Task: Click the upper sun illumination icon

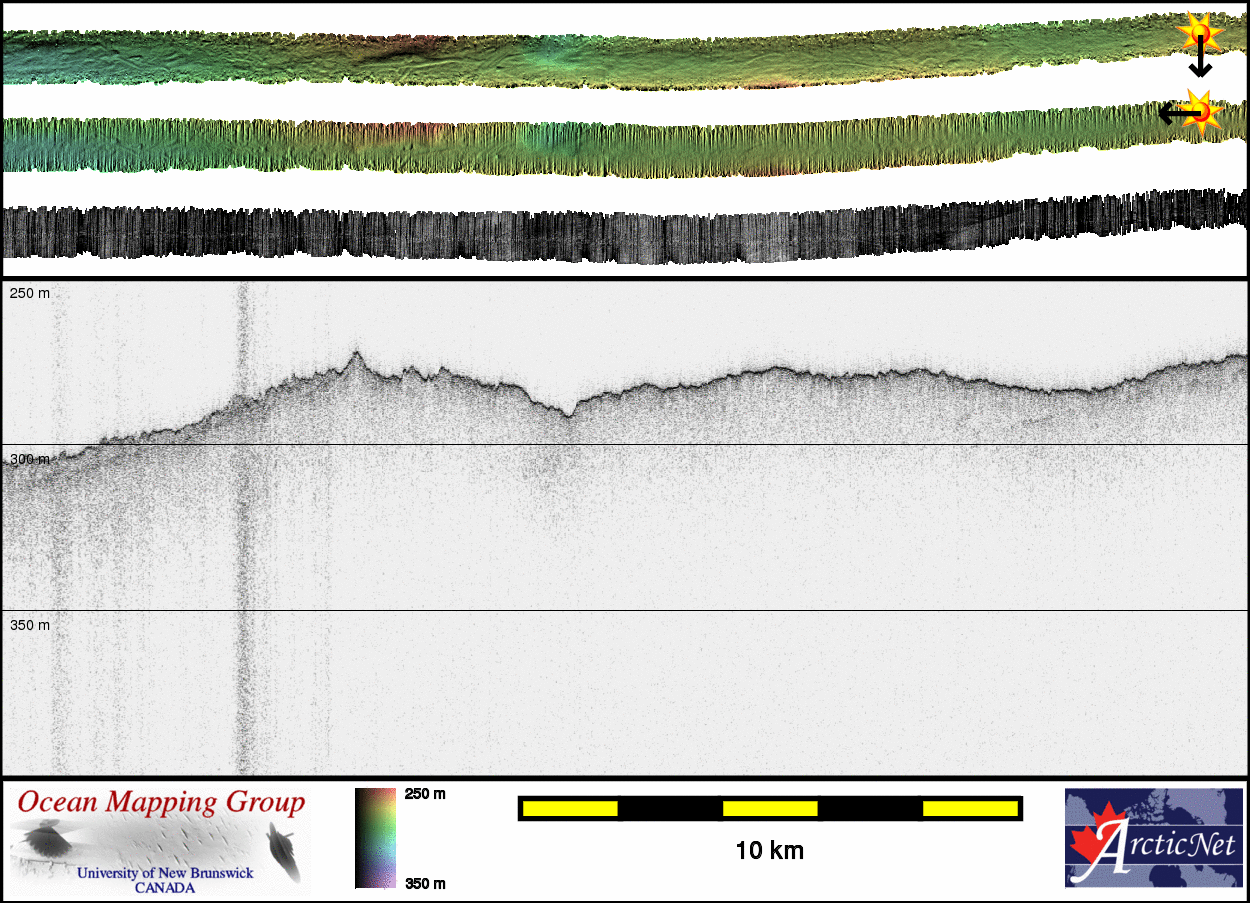Action: pos(1200,34)
